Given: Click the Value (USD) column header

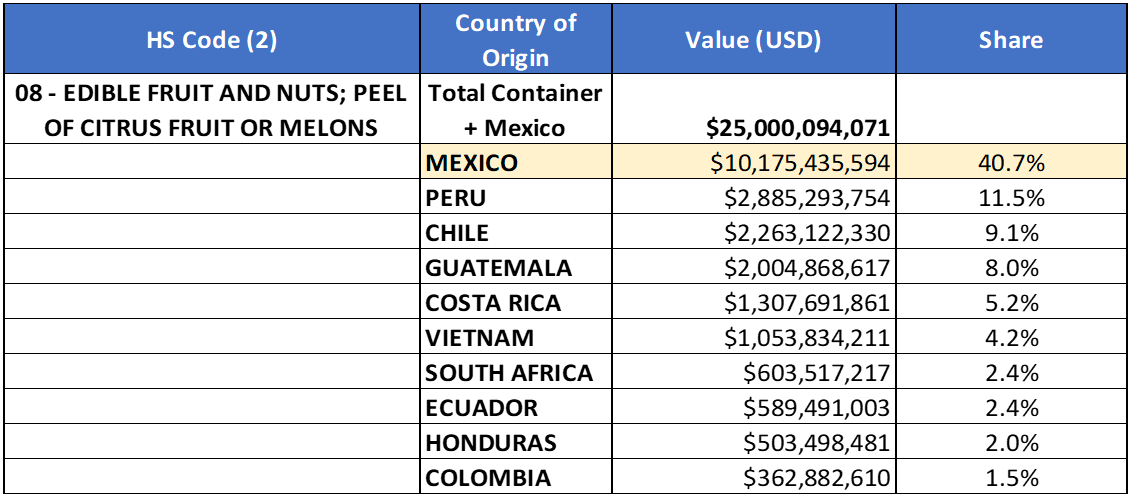Looking at the screenshot, I should tap(752, 40).
